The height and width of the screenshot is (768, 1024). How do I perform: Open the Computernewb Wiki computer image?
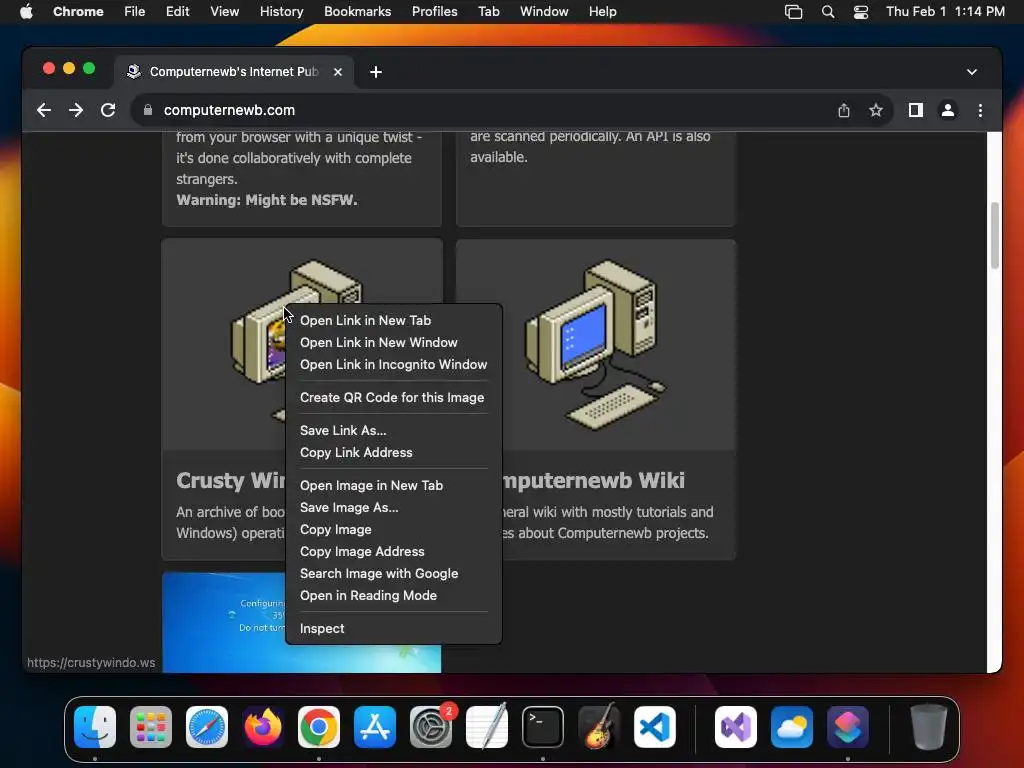[x=596, y=345]
